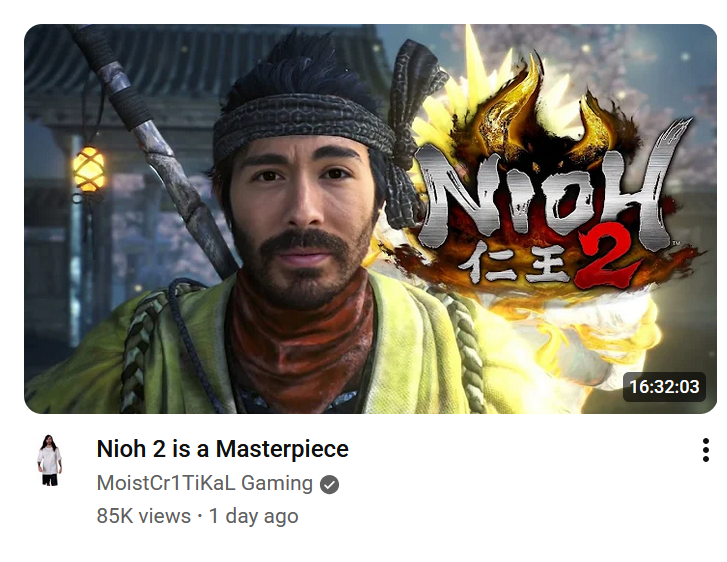Click the 1 day ago upload time
Viewport: 727px width, 562px height.
254,516
